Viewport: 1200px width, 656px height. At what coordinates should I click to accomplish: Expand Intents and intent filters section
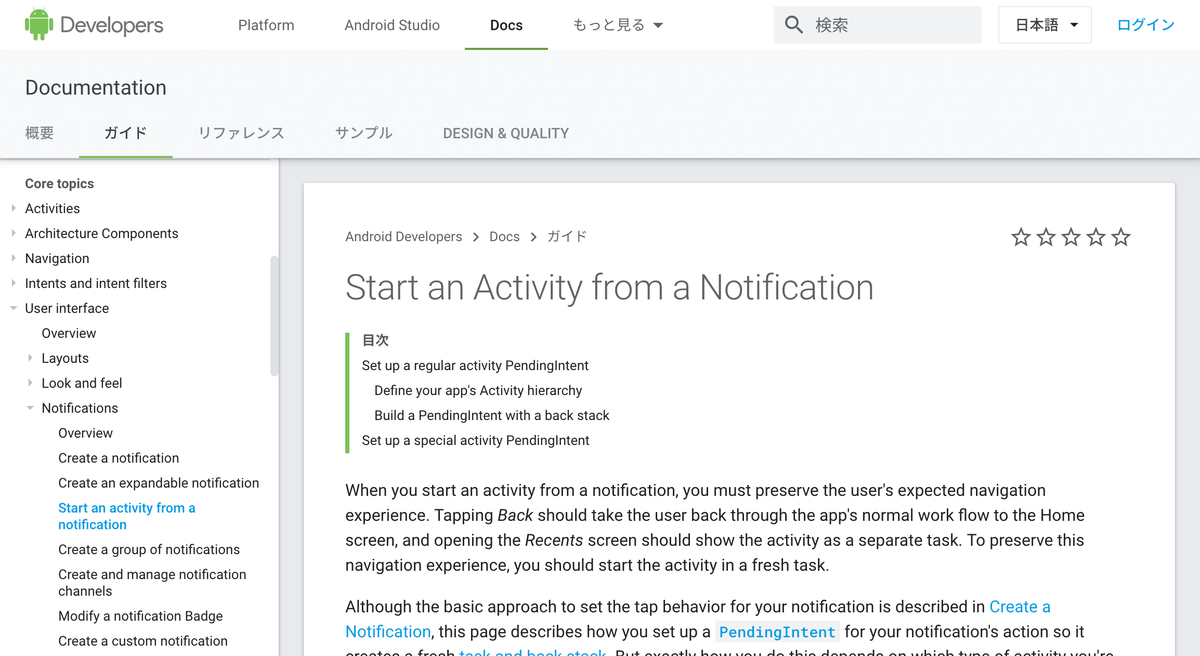[x=13, y=283]
